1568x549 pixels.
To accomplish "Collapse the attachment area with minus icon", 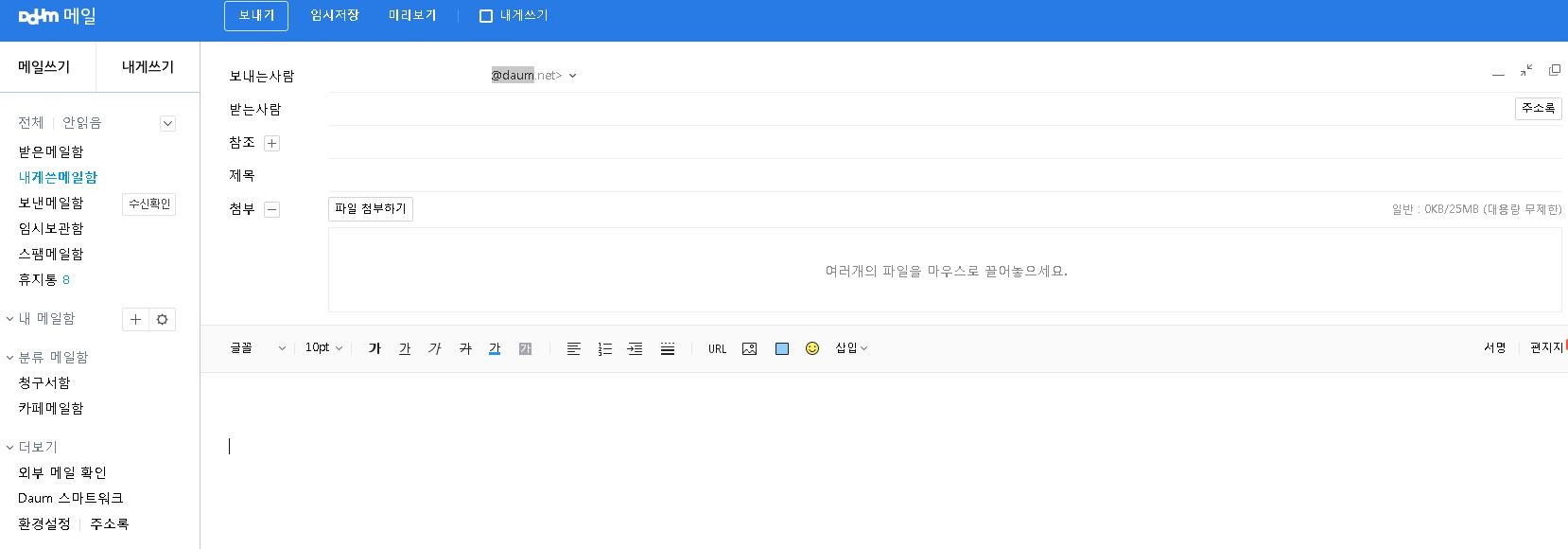I will point(271,210).
